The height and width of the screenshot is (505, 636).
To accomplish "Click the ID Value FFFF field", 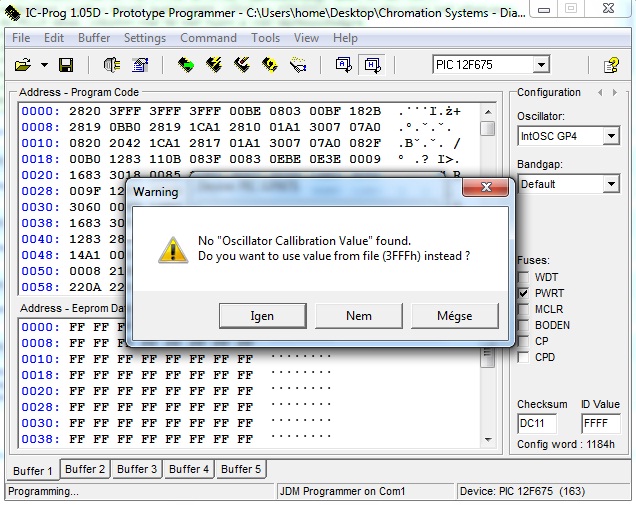I will click(x=601, y=424).
